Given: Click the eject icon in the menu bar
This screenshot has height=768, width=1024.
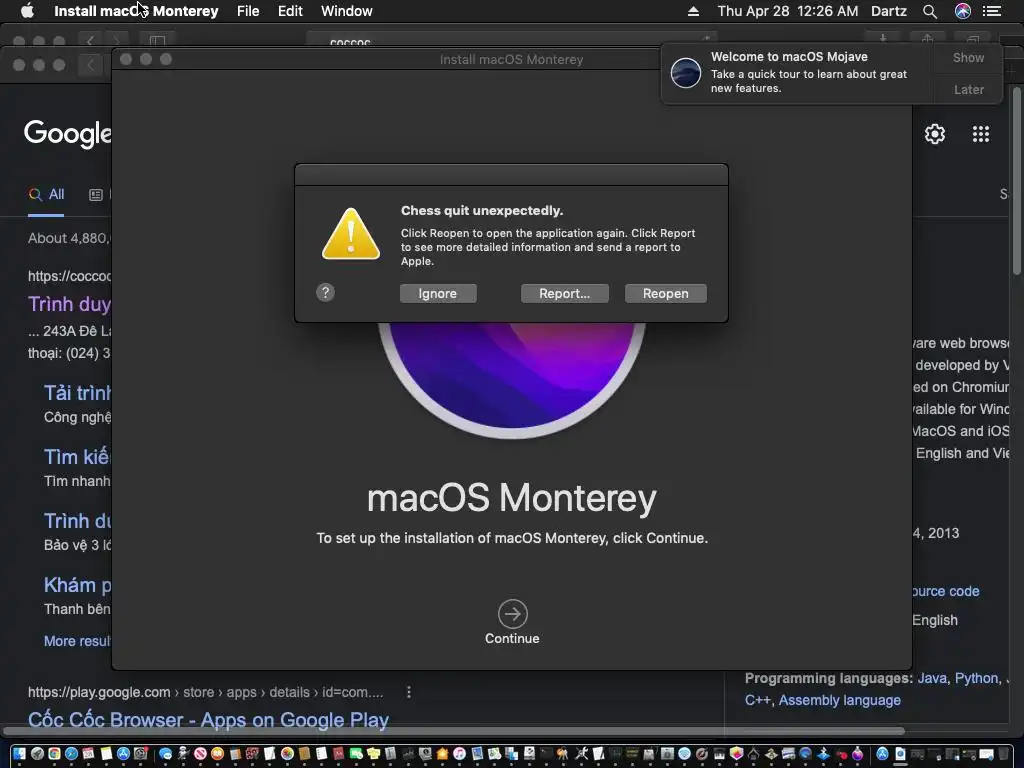Looking at the screenshot, I should (x=694, y=11).
